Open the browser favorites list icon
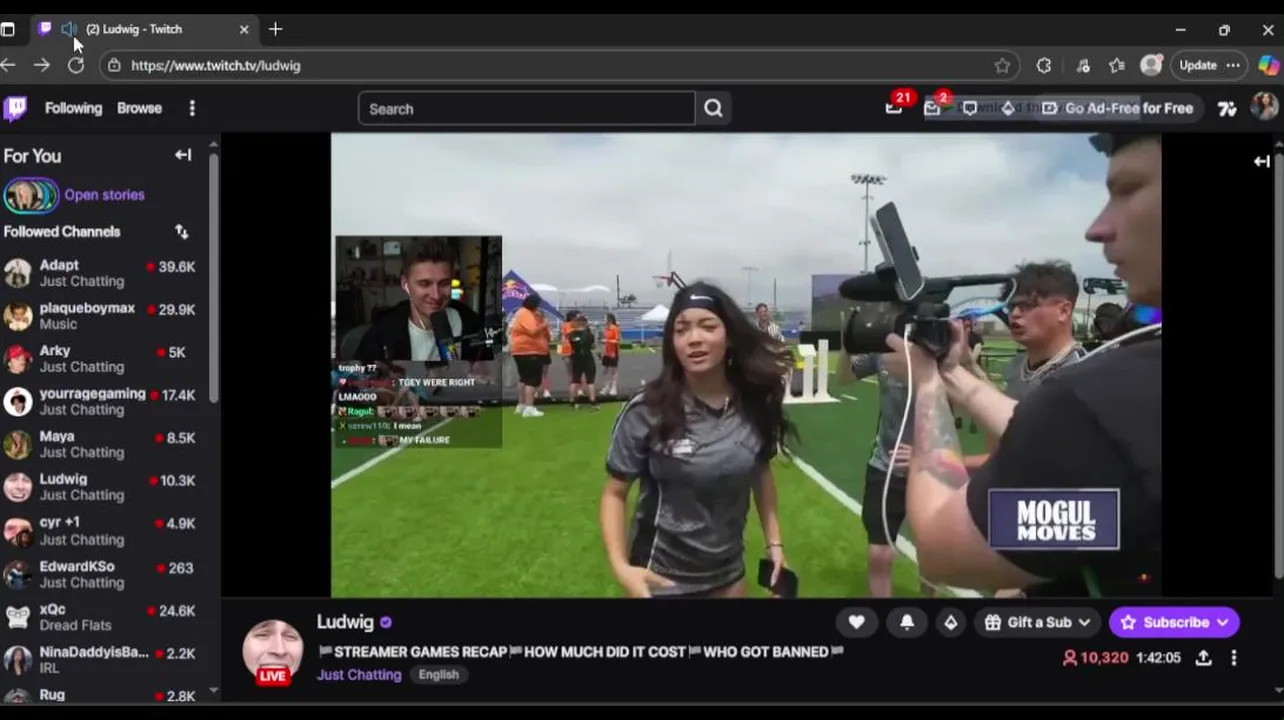 [1117, 65]
